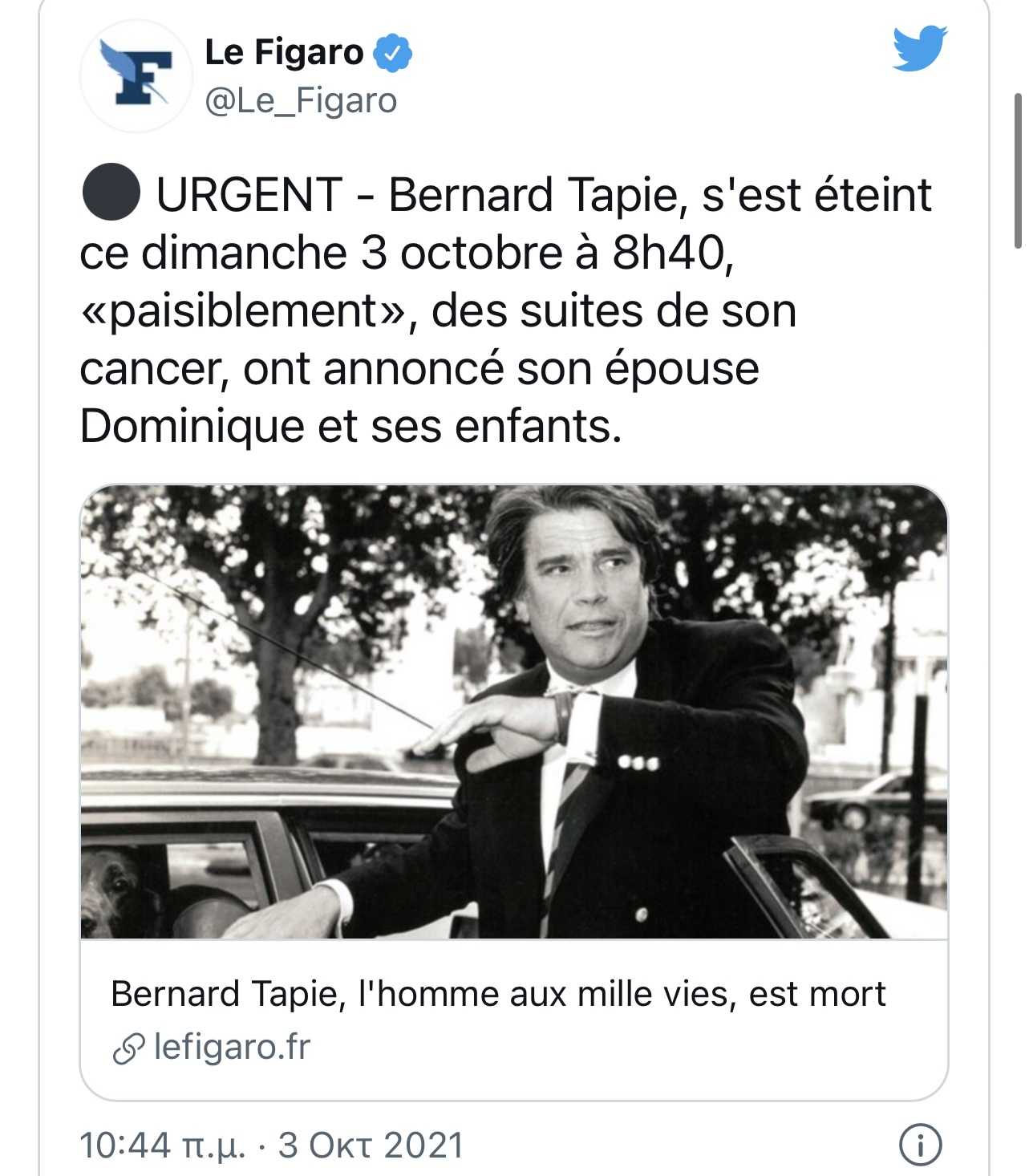Click the name Dominique in the tweet
This screenshot has height=1176, width=1029.
[x=192, y=426]
